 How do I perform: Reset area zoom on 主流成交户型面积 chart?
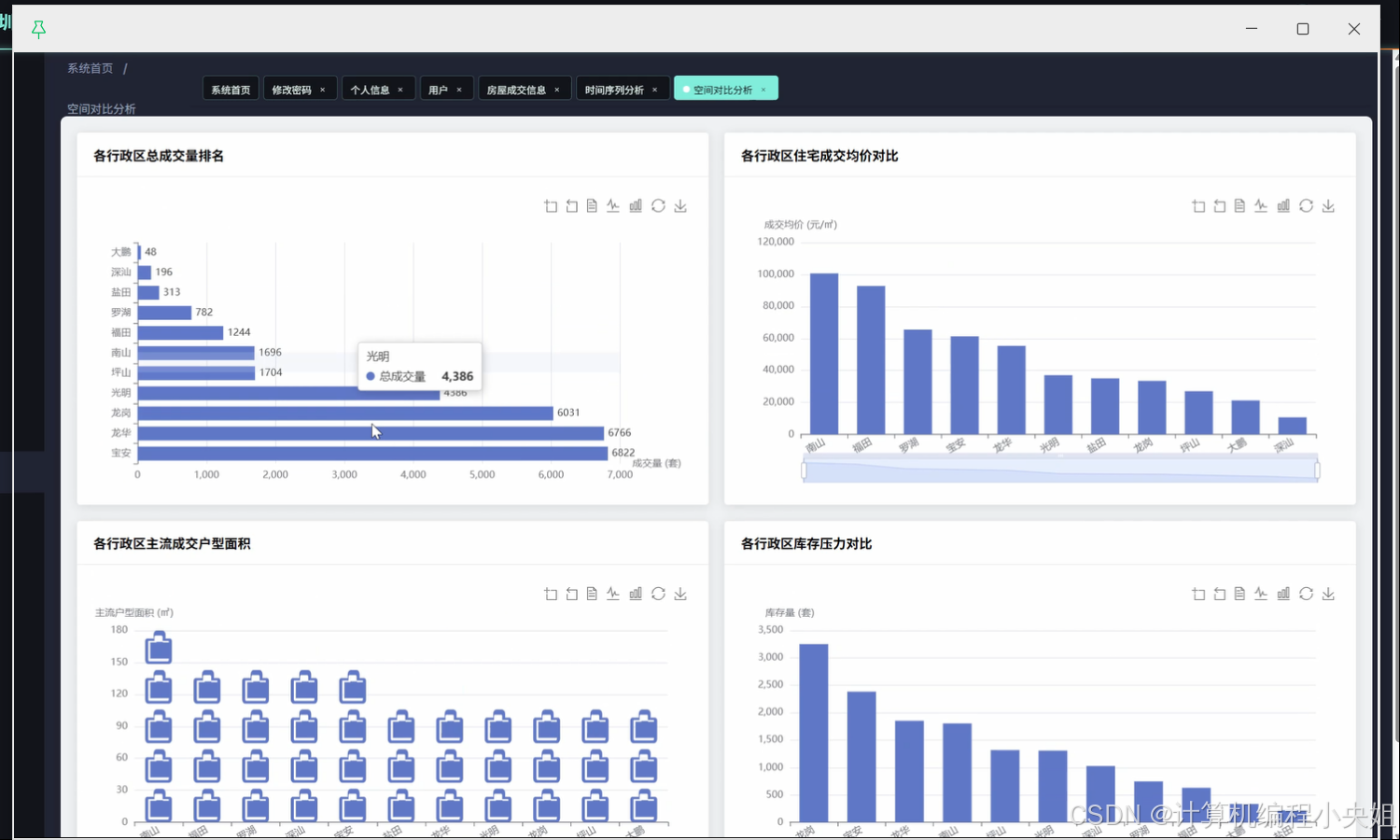[571, 594]
